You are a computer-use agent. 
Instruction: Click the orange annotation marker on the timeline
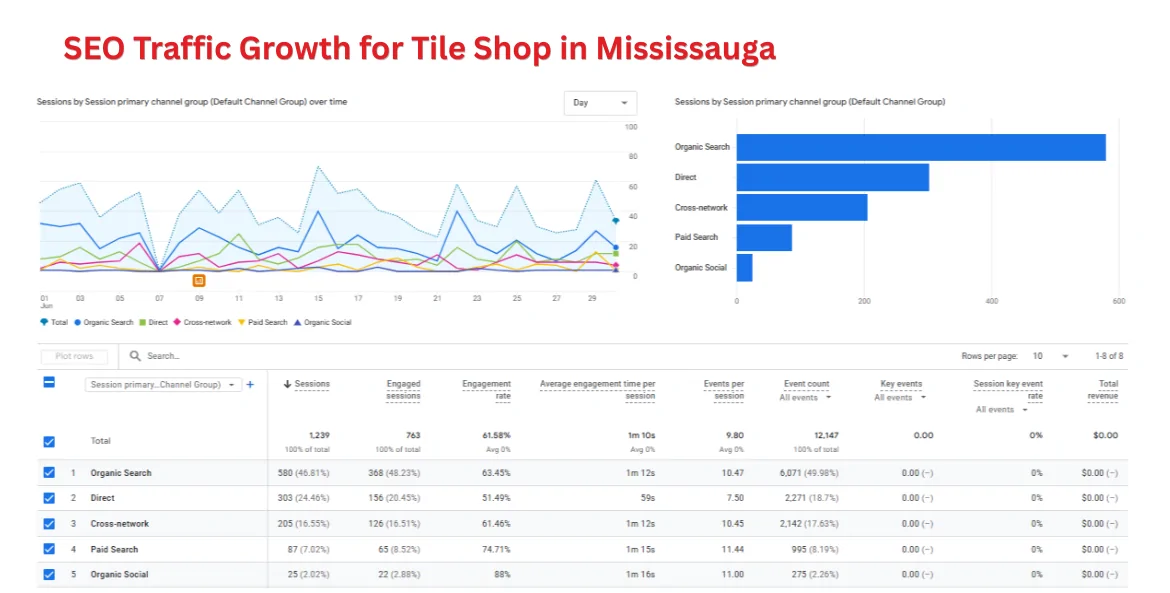[x=198, y=280]
